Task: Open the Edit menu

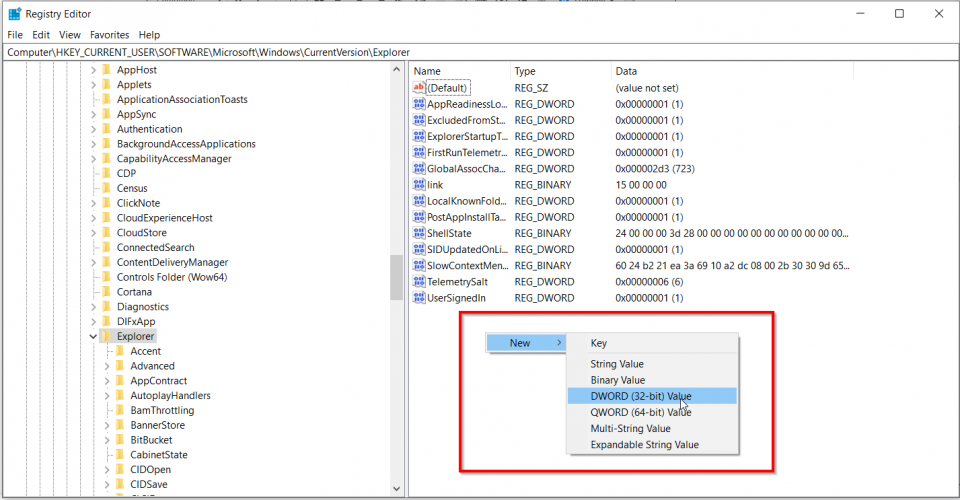Action: (41, 35)
